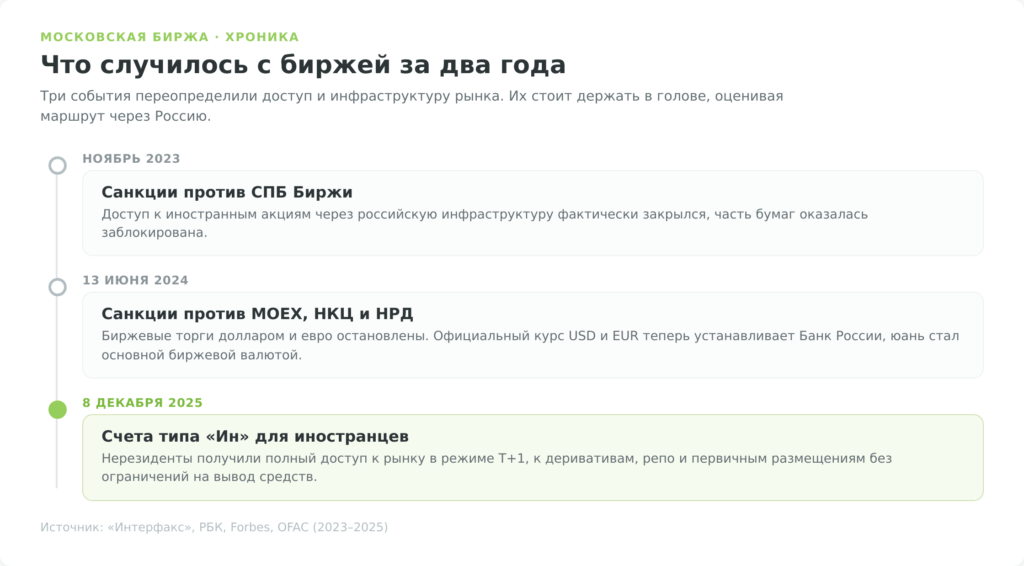This screenshot has width=1024, height=566.
Task: Click the description about blocked foreign shares
Action: pyautogui.click(x=485, y=223)
